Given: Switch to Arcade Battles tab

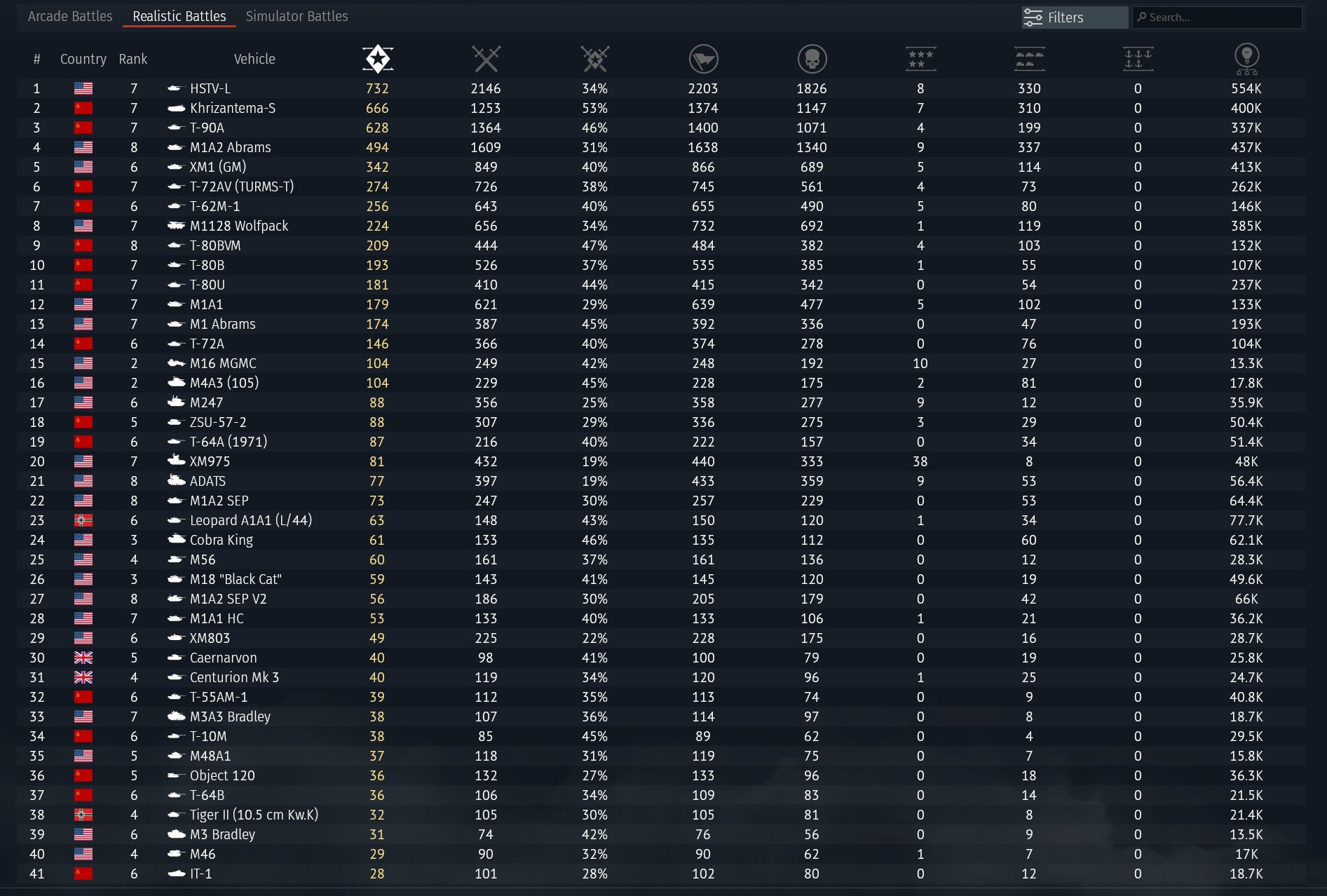Looking at the screenshot, I should pos(70,16).
